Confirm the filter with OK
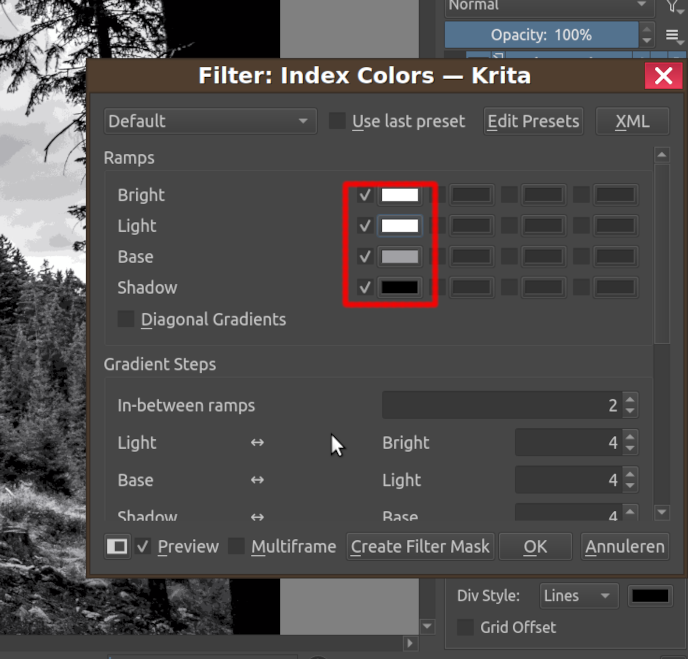Viewport: 688px width, 659px height. tap(535, 547)
